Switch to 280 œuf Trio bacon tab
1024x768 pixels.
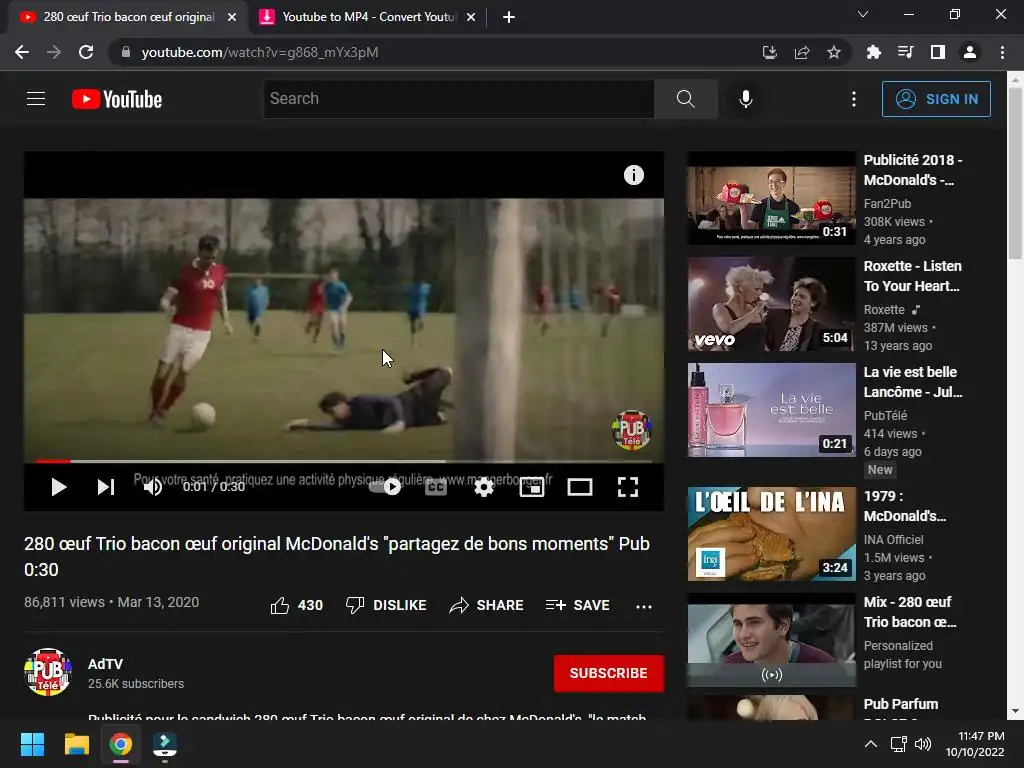pos(128,17)
